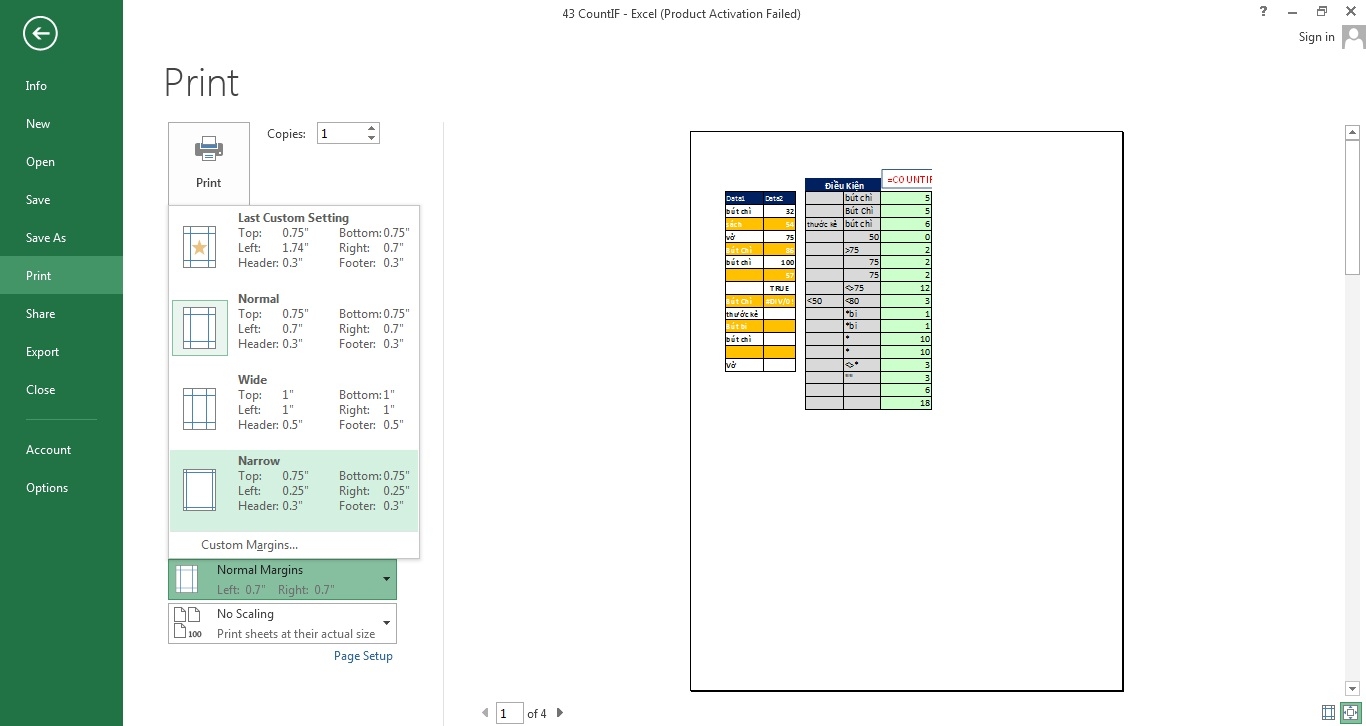Choose Custom Margins... option
Image resolution: width=1366 pixels, height=726 pixels.
[x=249, y=545]
